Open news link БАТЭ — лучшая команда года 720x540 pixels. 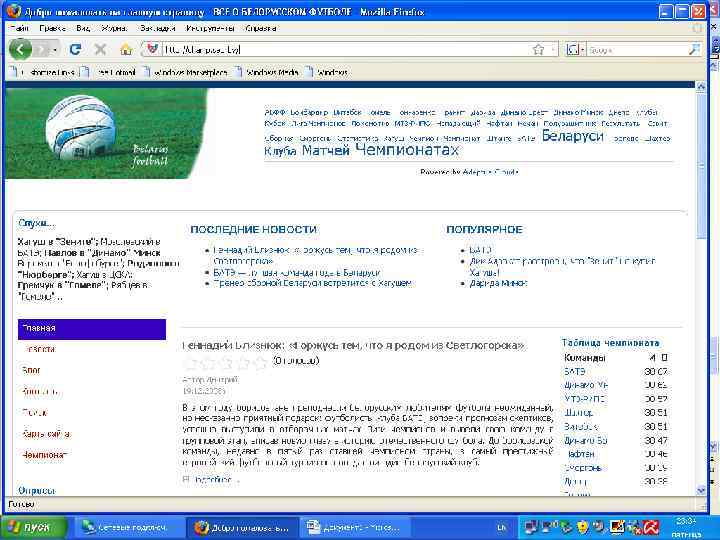pos(296,272)
